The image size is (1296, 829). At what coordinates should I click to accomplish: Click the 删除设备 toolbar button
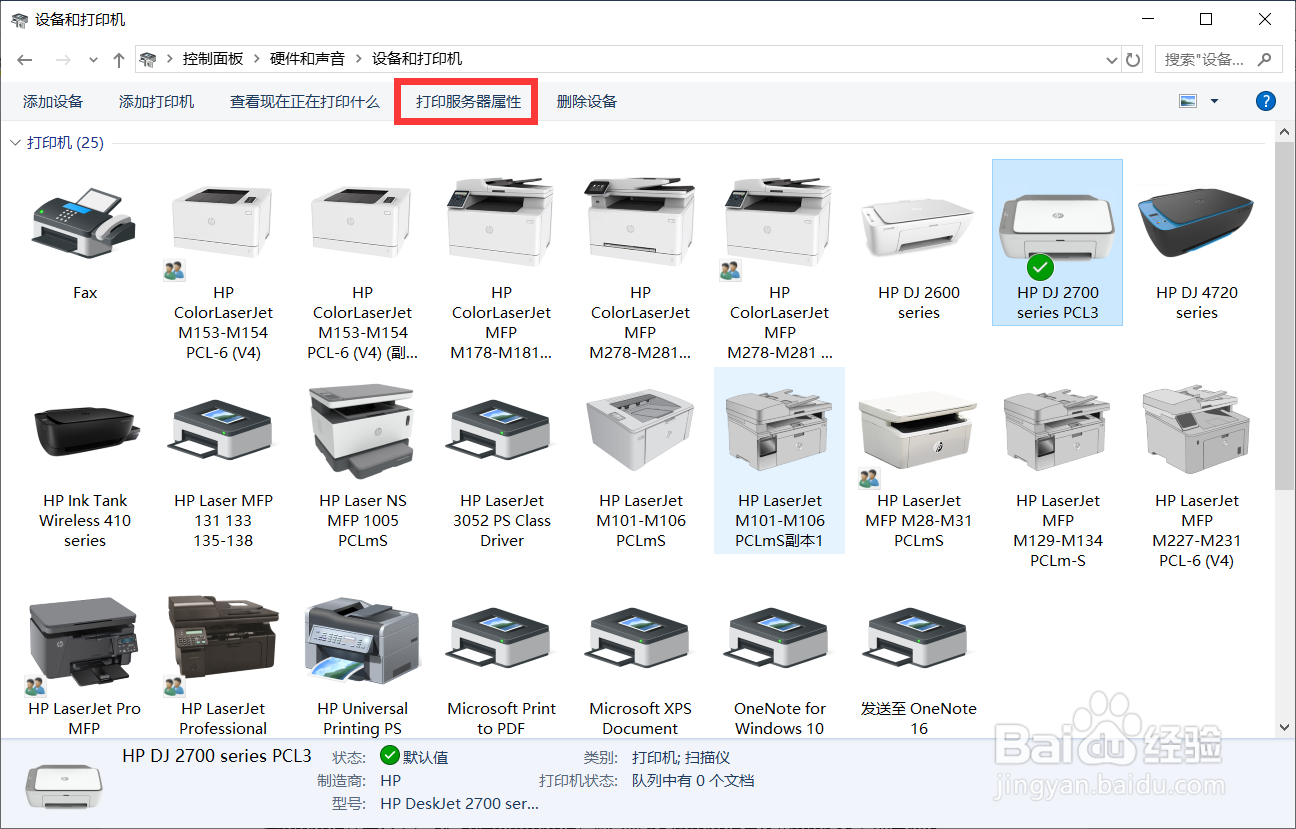(587, 101)
